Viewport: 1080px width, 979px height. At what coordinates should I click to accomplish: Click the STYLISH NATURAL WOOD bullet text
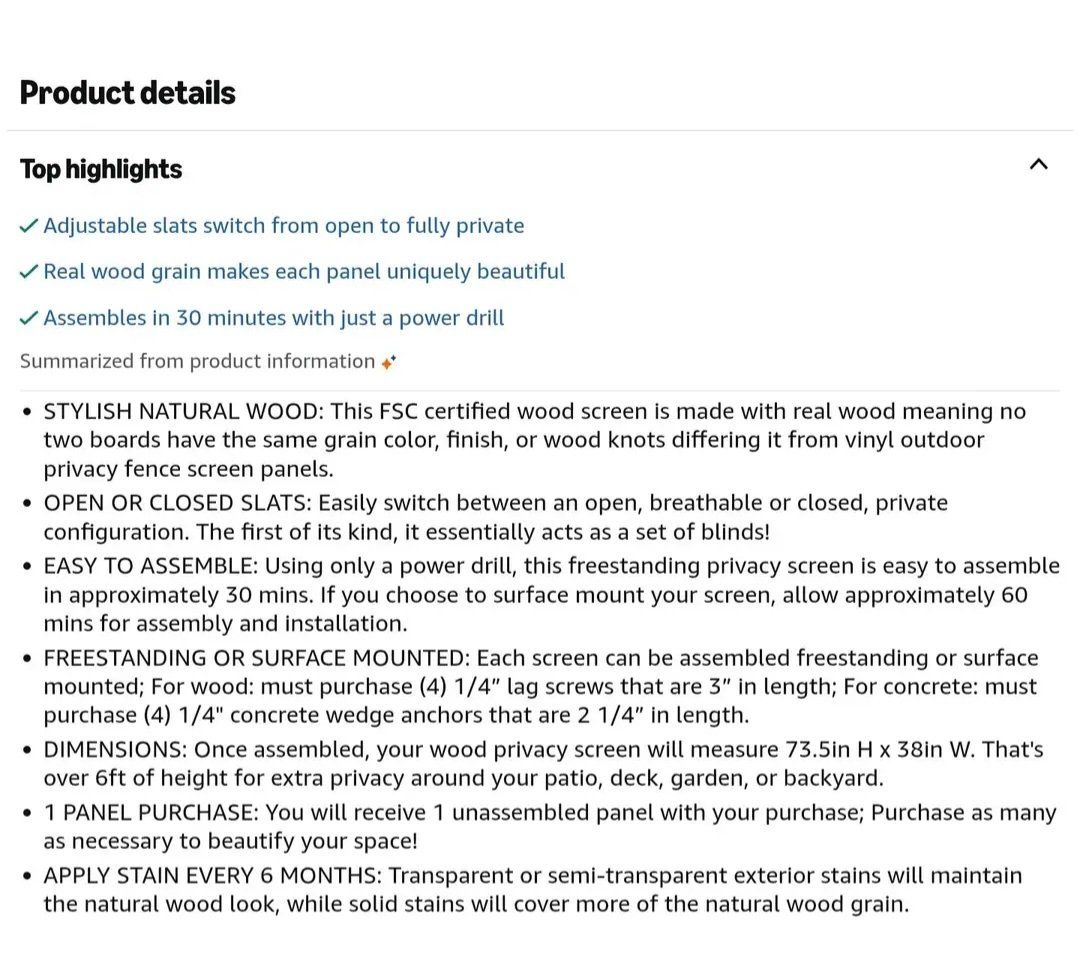(x=534, y=440)
